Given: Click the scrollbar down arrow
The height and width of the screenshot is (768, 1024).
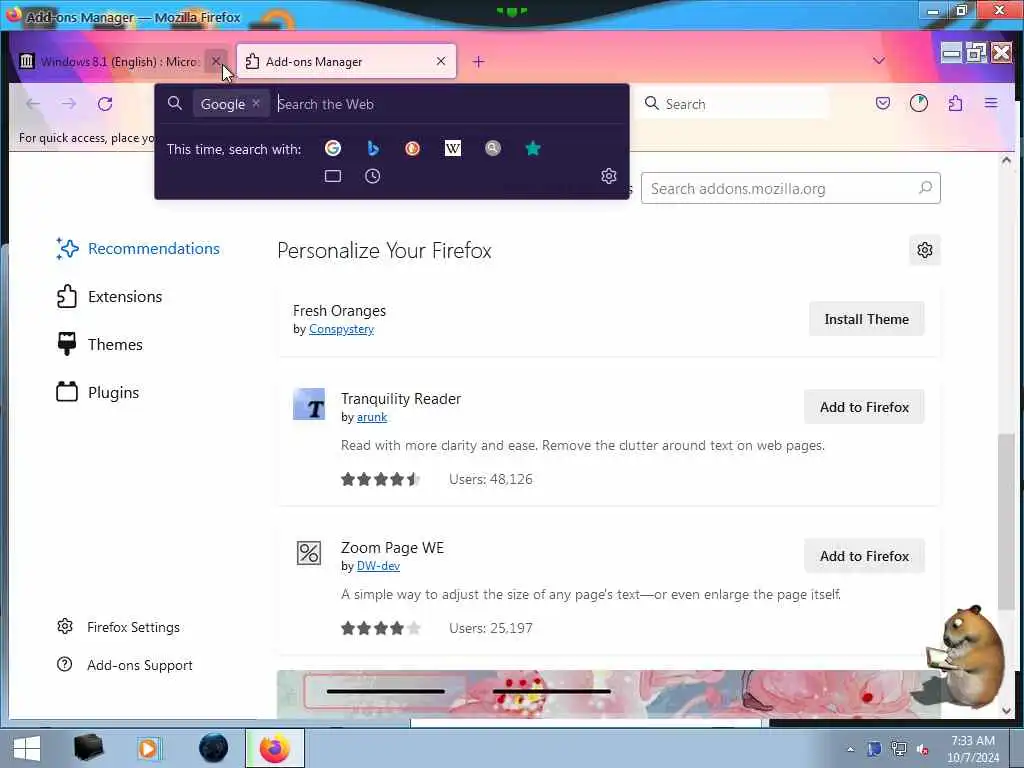Looking at the screenshot, I should pyautogui.click(x=1006, y=711).
